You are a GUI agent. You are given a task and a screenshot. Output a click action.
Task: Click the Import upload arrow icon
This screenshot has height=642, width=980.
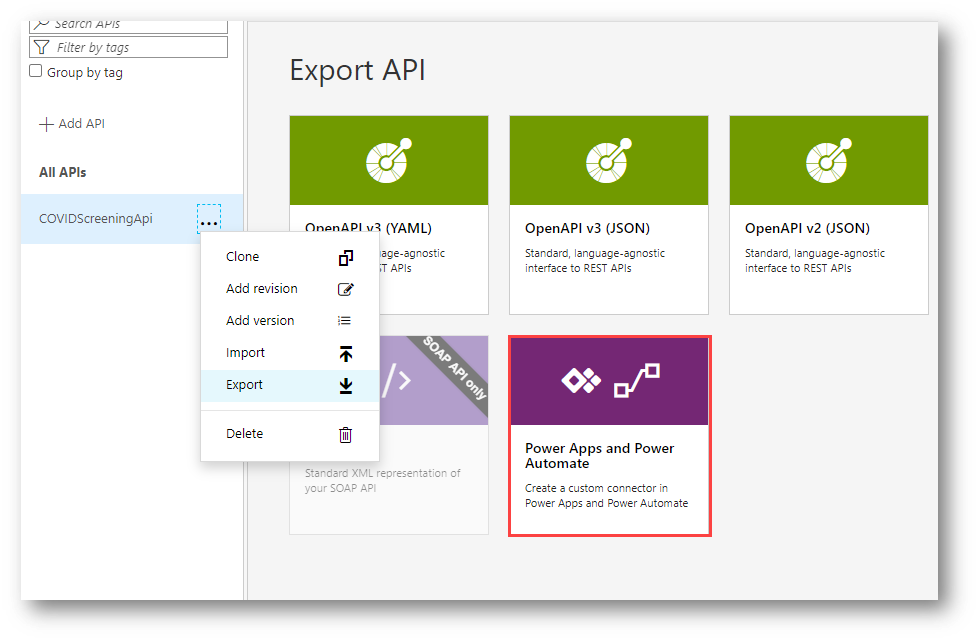click(x=345, y=353)
